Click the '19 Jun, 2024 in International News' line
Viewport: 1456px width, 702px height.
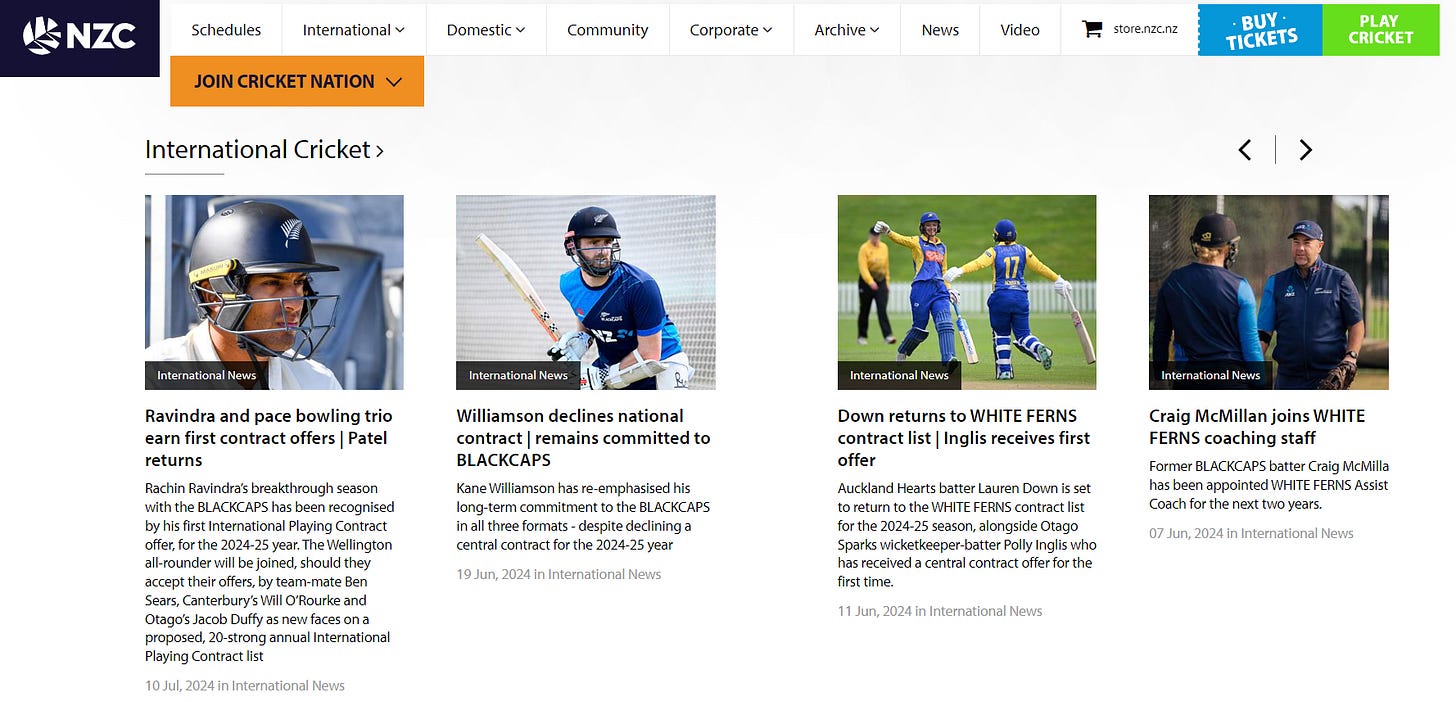tap(559, 574)
